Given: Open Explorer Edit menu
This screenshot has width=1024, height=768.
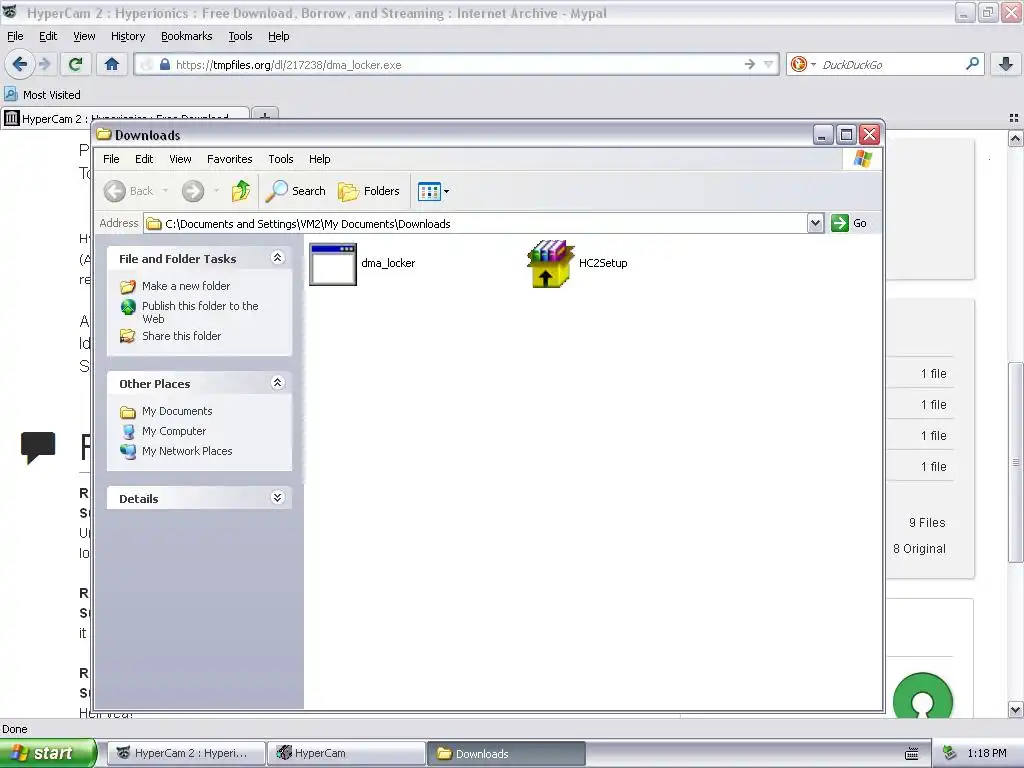Looking at the screenshot, I should pyautogui.click(x=144, y=159).
